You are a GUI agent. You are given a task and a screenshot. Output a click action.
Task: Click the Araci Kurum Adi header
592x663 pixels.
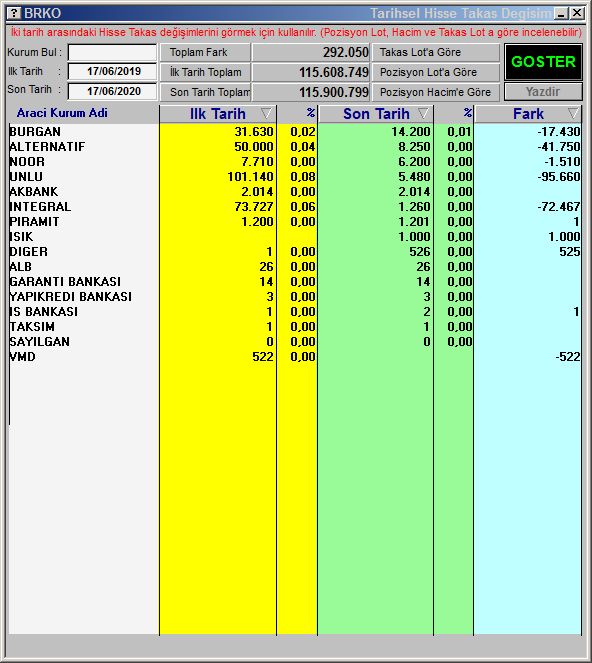62,113
